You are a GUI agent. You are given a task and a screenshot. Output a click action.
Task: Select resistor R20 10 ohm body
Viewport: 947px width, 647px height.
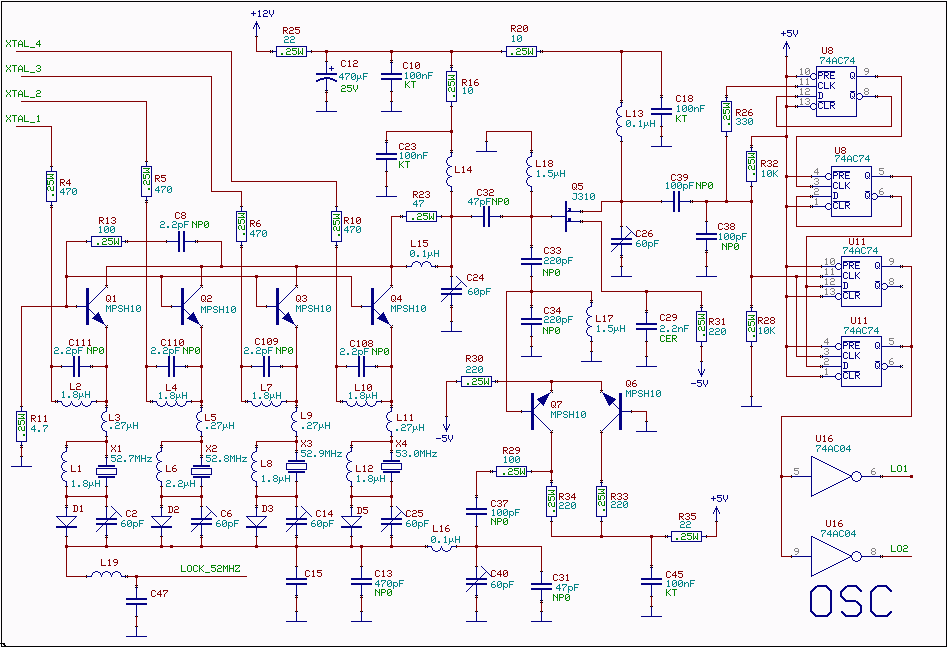click(x=521, y=51)
